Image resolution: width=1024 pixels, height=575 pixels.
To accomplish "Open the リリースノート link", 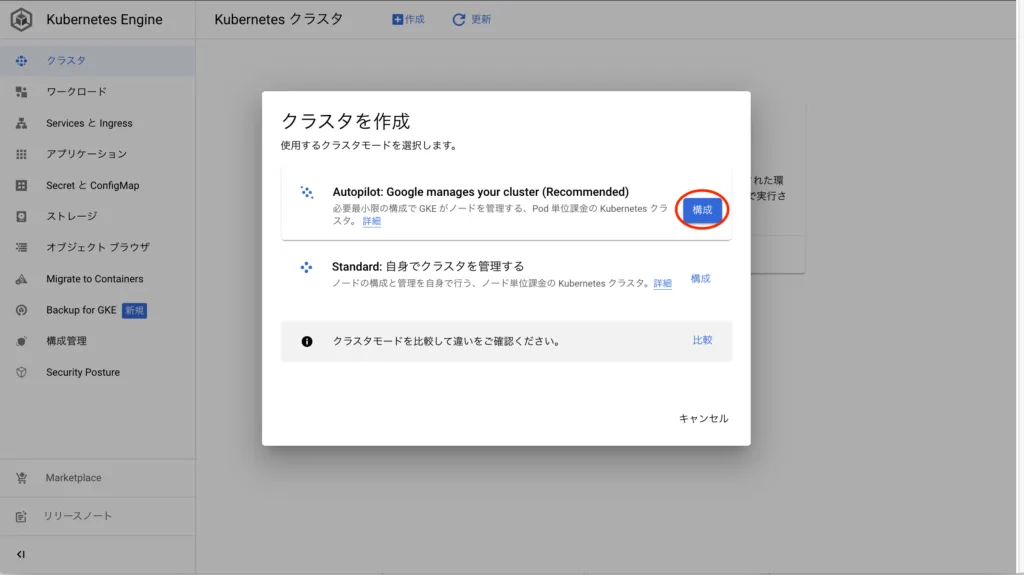I will 97,516.
